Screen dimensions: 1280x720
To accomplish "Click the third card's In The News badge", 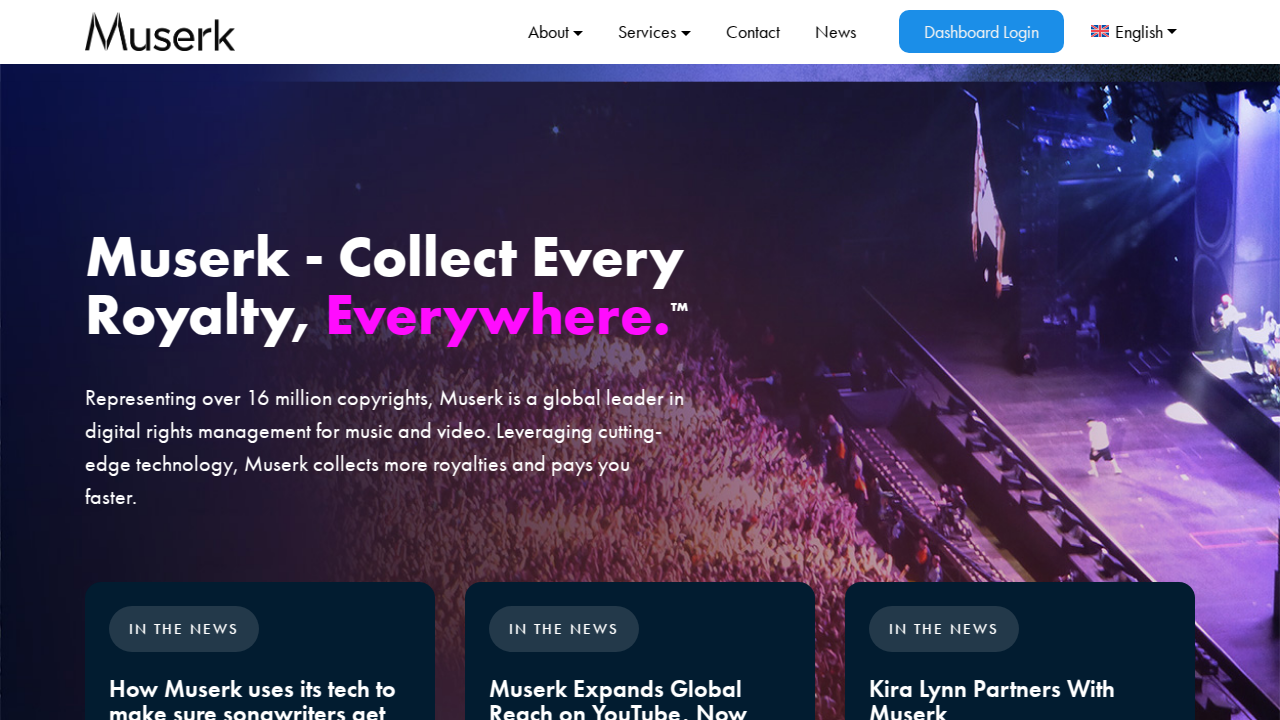I will pos(944,629).
